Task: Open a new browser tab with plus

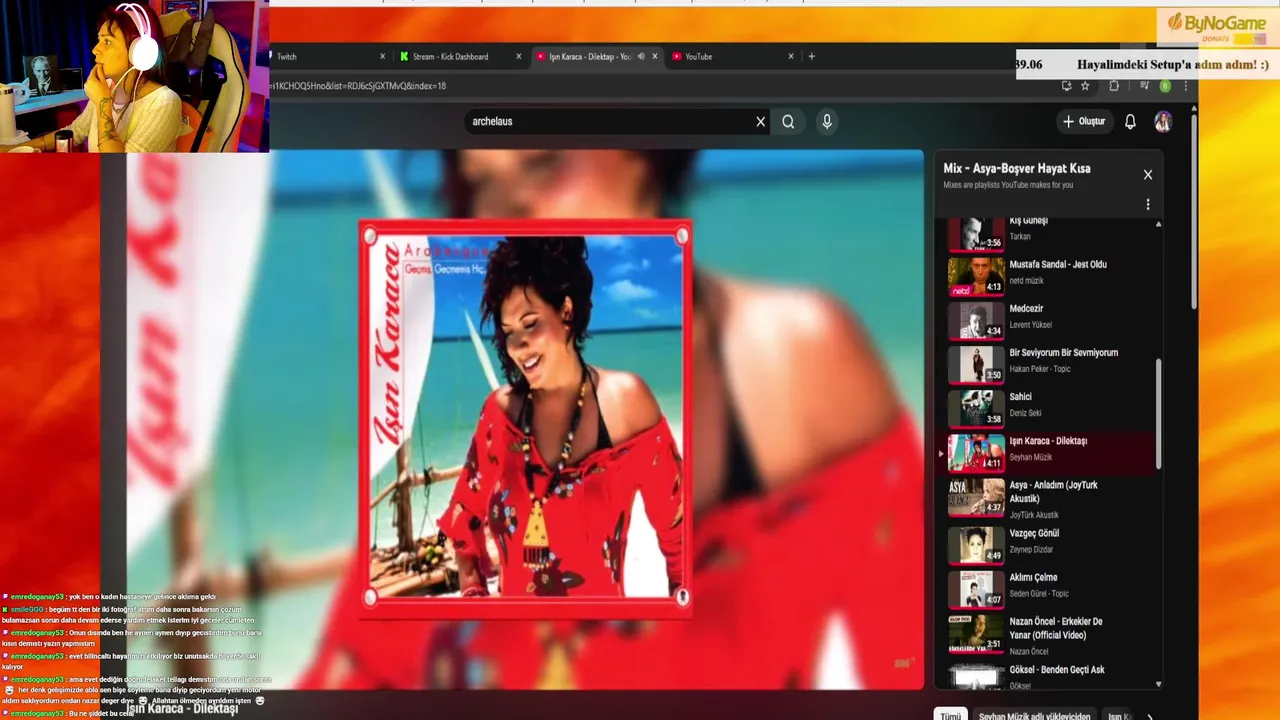Action: pos(811,56)
